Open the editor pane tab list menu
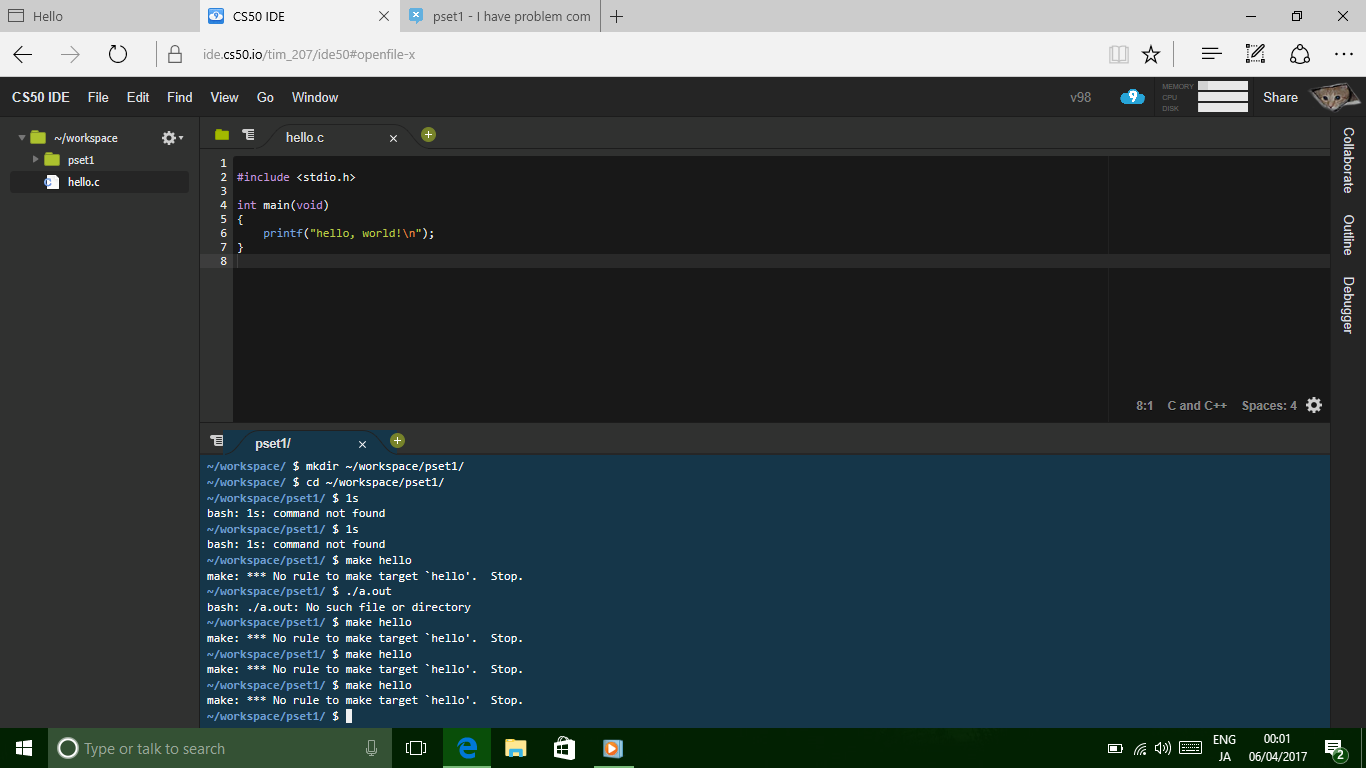The height and width of the screenshot is (768, 1366). [x=248, y=135]
